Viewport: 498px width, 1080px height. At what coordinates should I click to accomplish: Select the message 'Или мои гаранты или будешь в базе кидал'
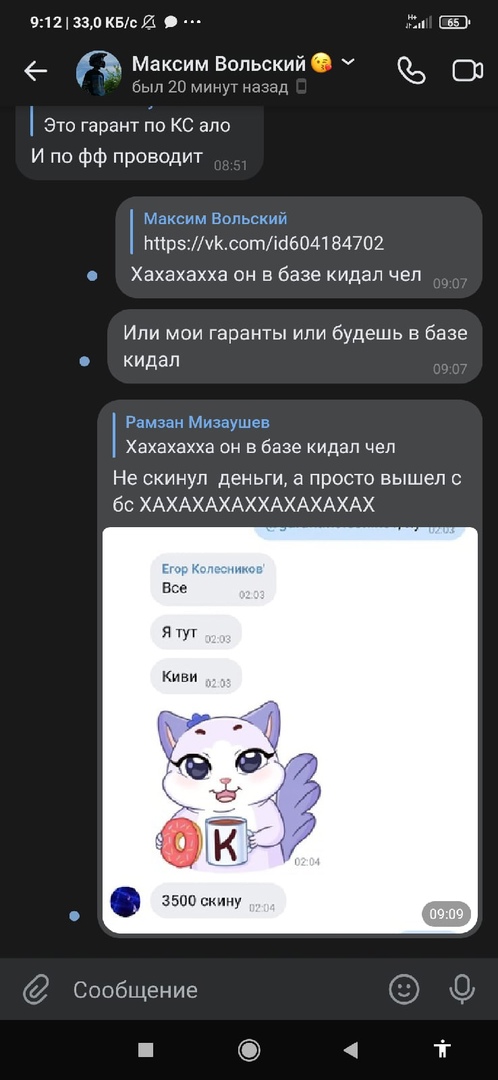tap(295, 346)
